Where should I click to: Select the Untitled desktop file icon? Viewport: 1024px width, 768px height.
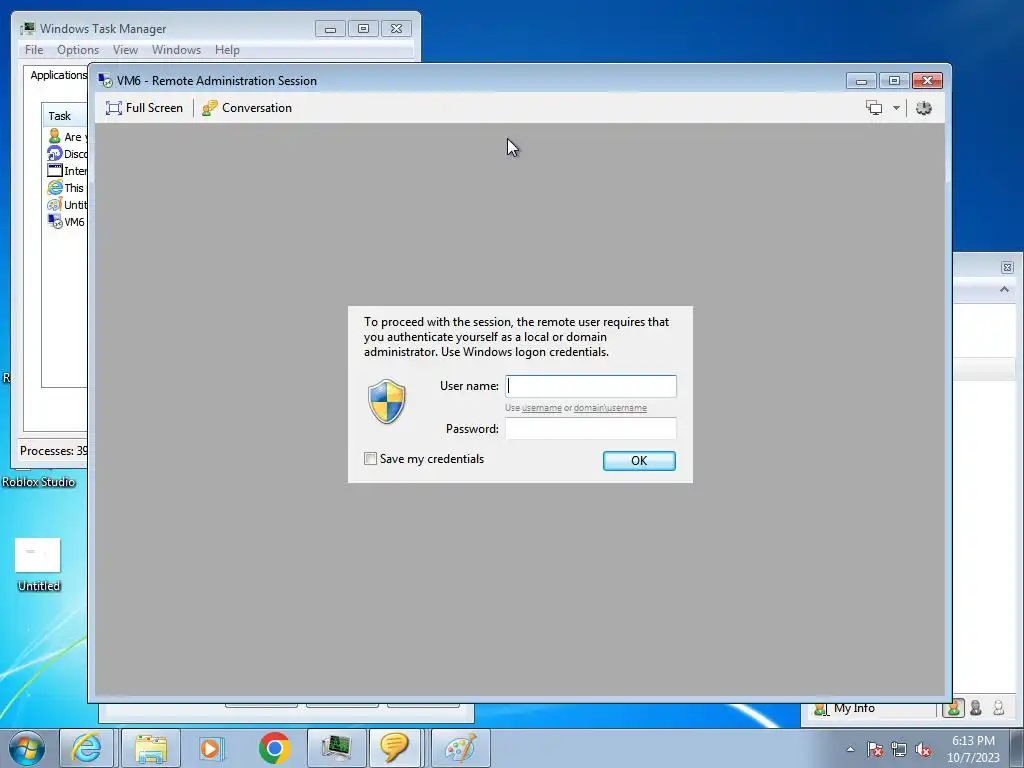38,564
